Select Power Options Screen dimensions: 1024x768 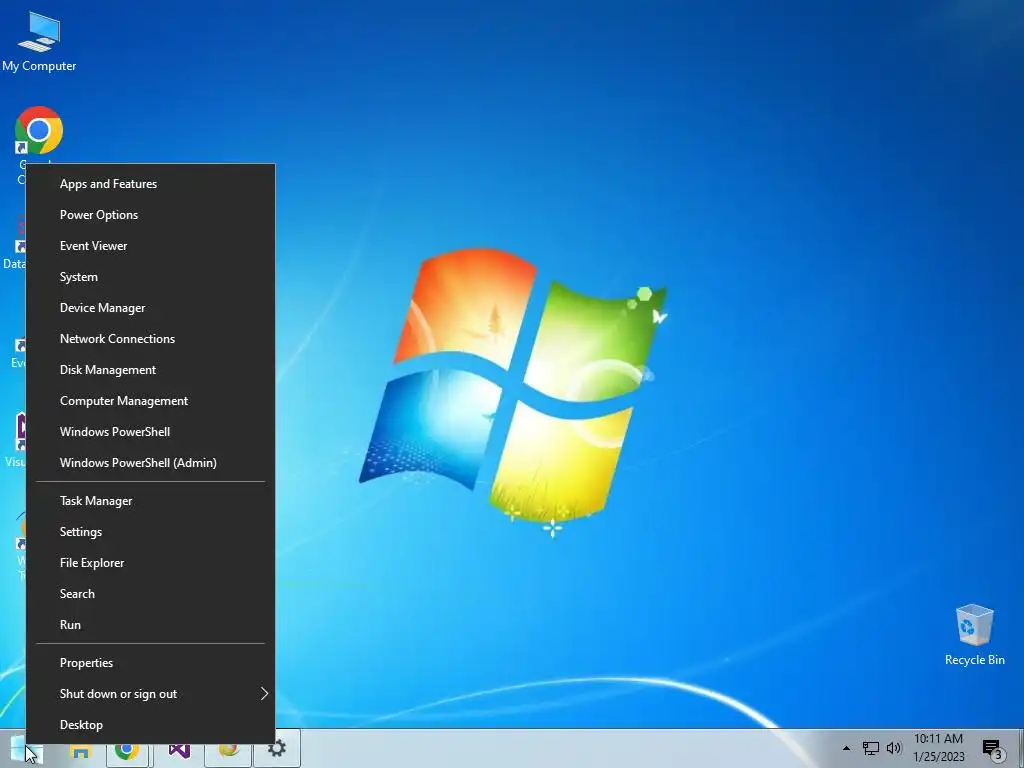point(150,215)
